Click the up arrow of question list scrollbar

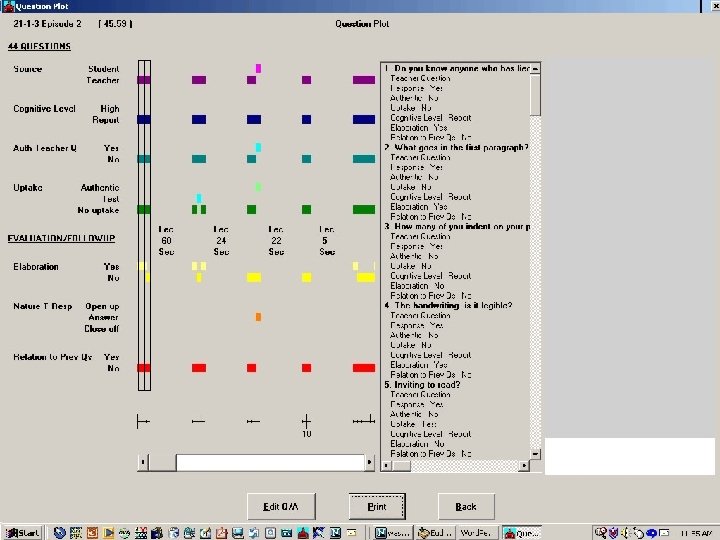[535, 68]
